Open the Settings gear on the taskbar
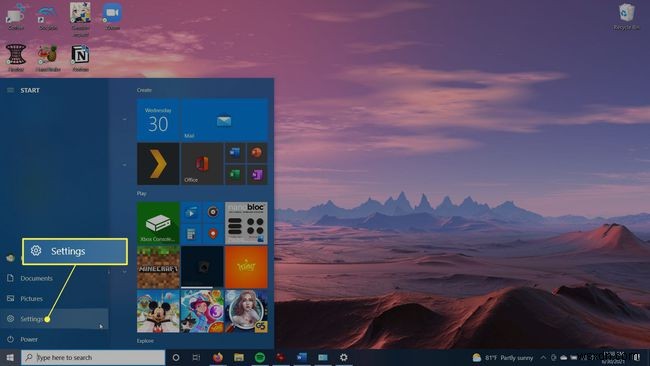This screenshot has height=366, width=650. coord(344,357)
